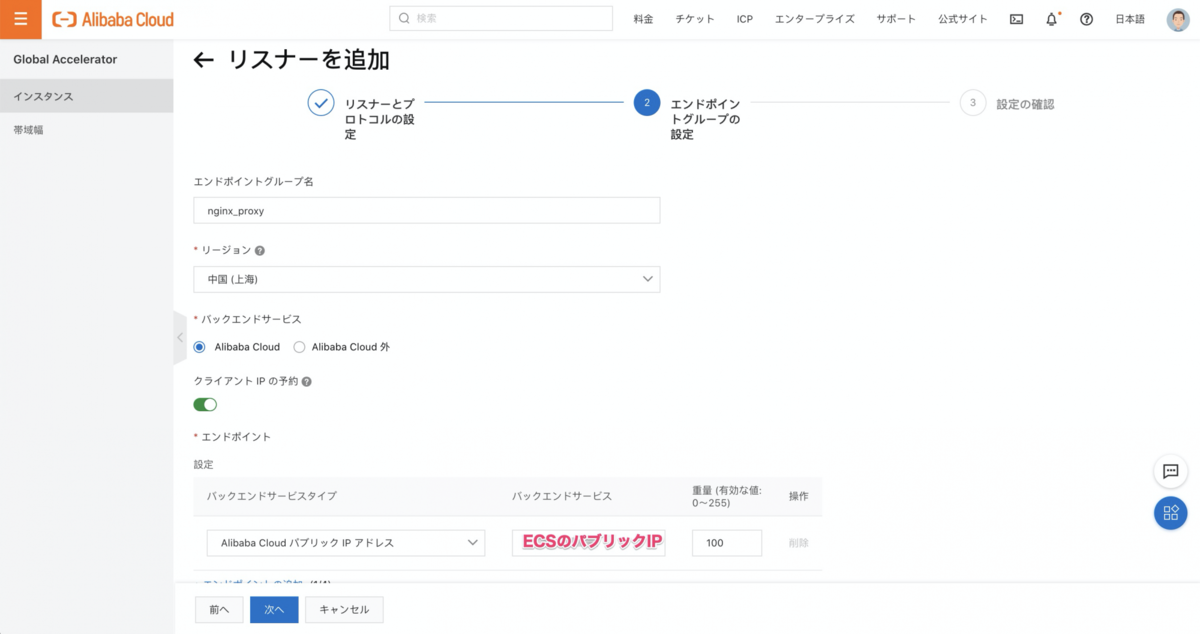Click the 重量 (有効な値: 0~255) column header

[728, 496]
